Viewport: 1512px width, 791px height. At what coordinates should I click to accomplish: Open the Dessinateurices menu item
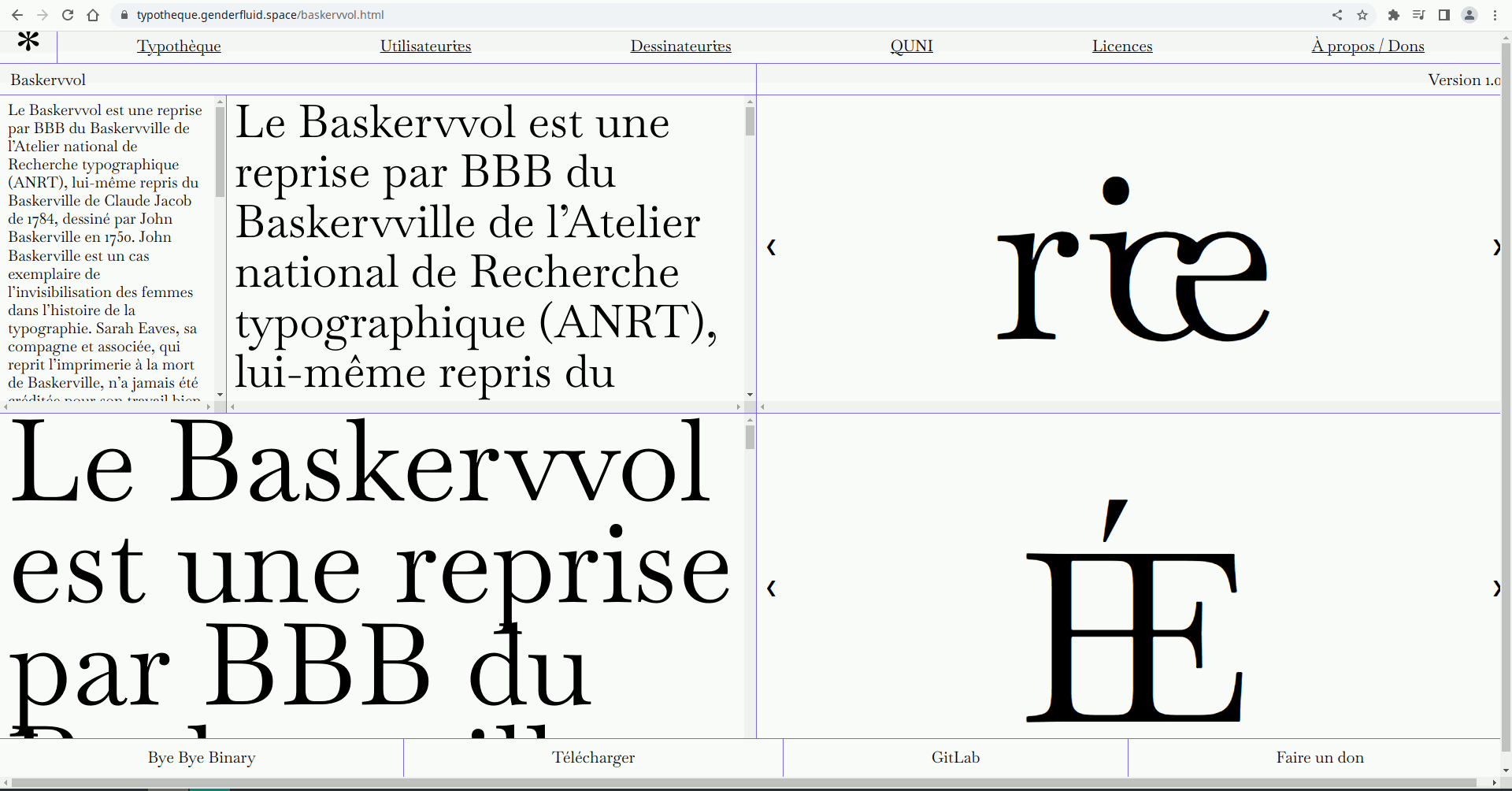pos(680,46)
